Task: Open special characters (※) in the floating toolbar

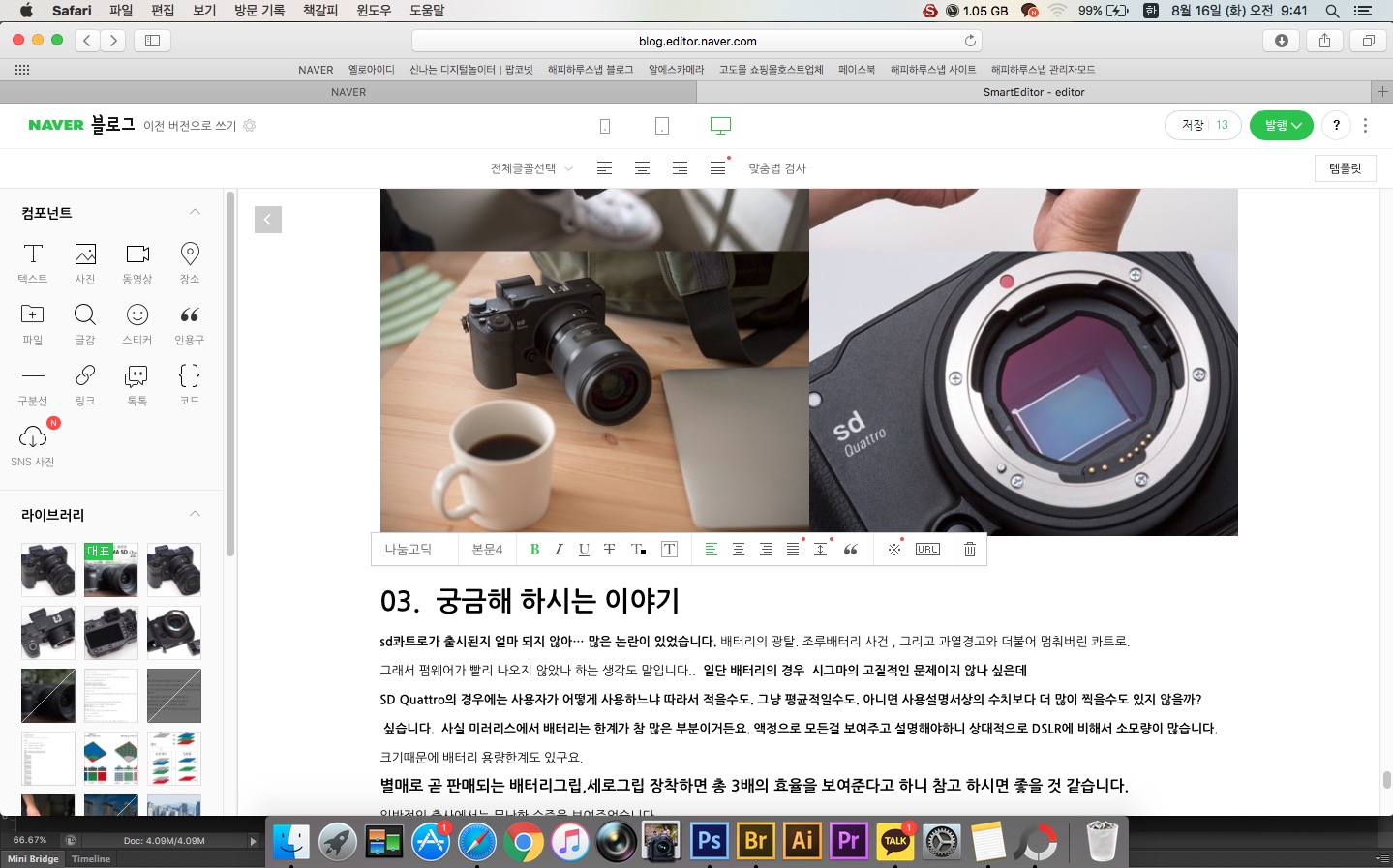Action: (893, 549)
